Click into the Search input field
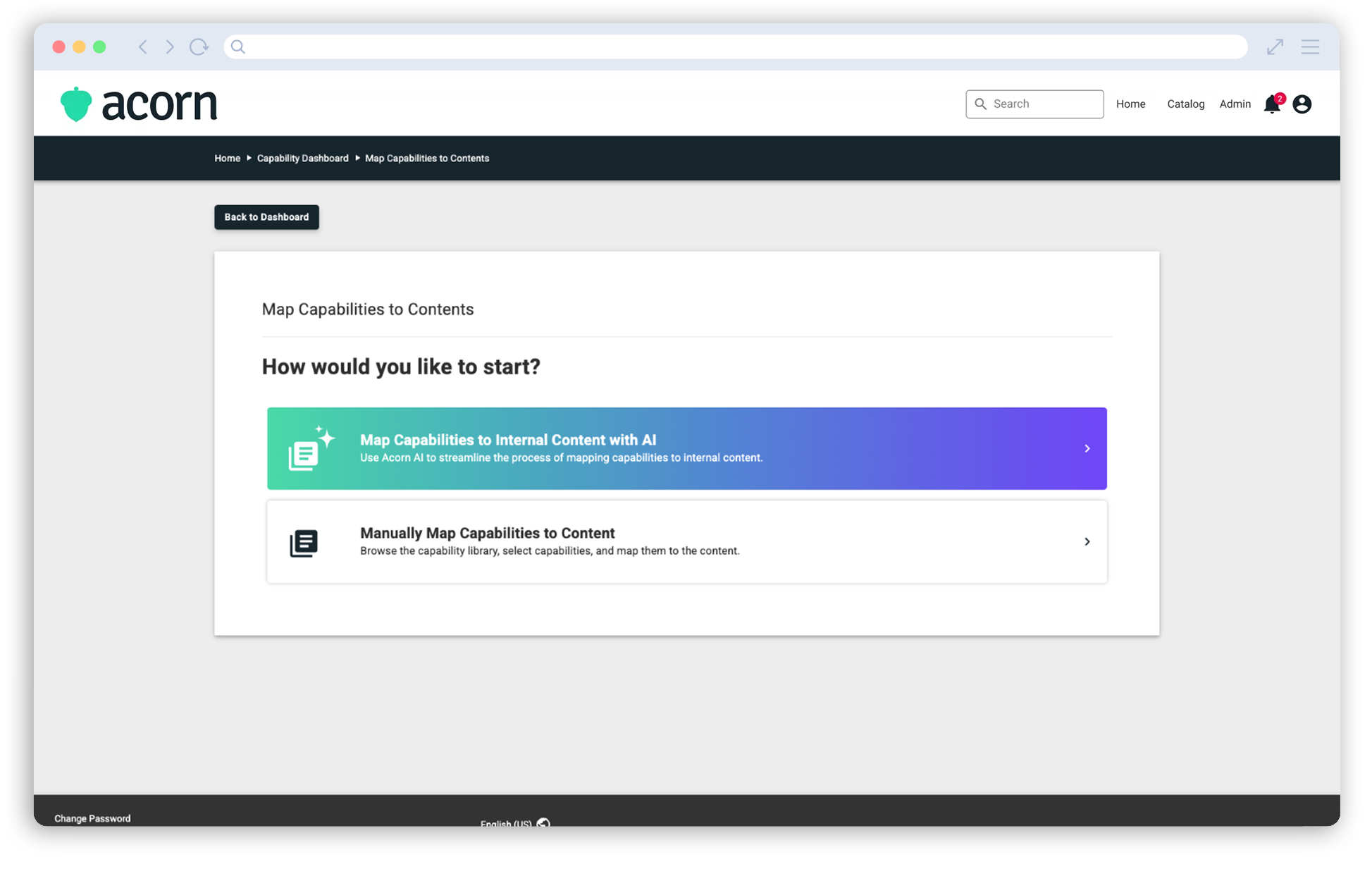The width and height of the screenshot is (1372, 869). tap(1043, 104)
